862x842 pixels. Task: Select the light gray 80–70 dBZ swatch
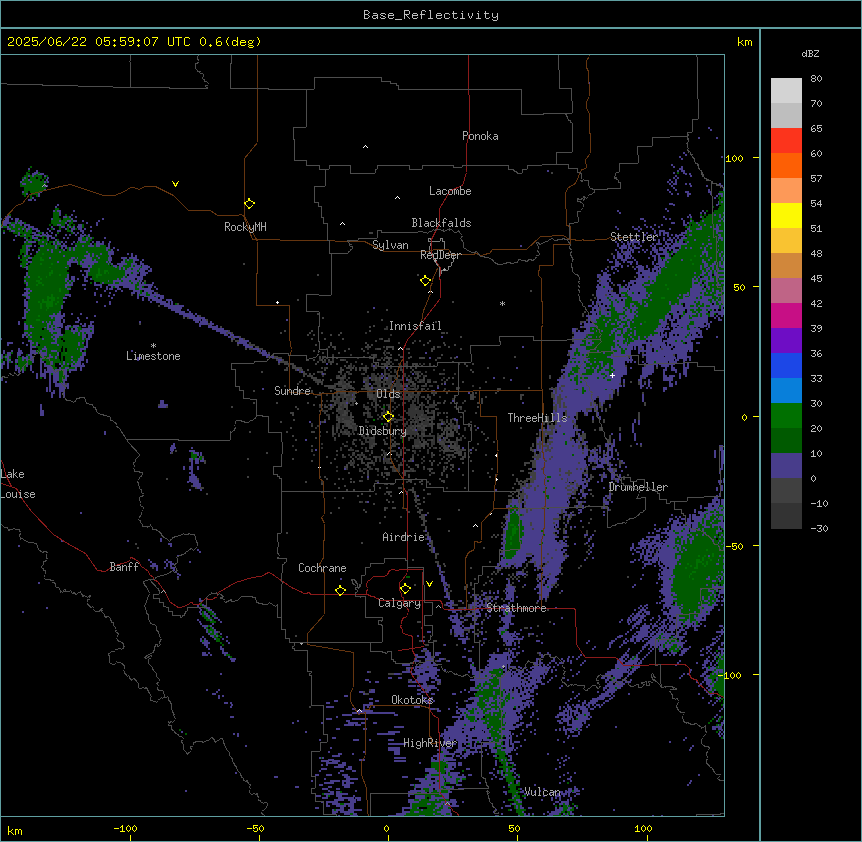pos(786,91)
